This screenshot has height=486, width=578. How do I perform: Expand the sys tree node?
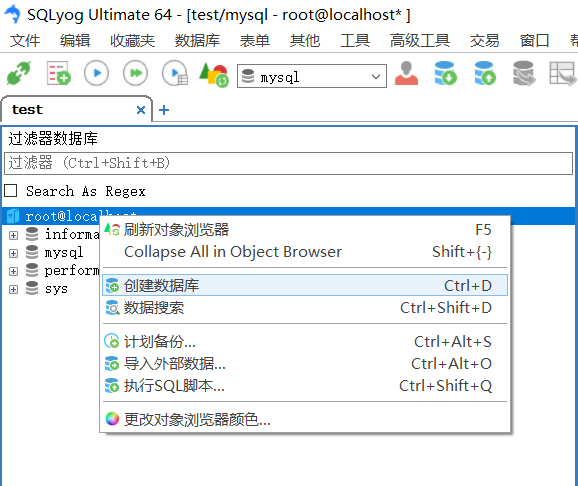[x=13, y=289]
